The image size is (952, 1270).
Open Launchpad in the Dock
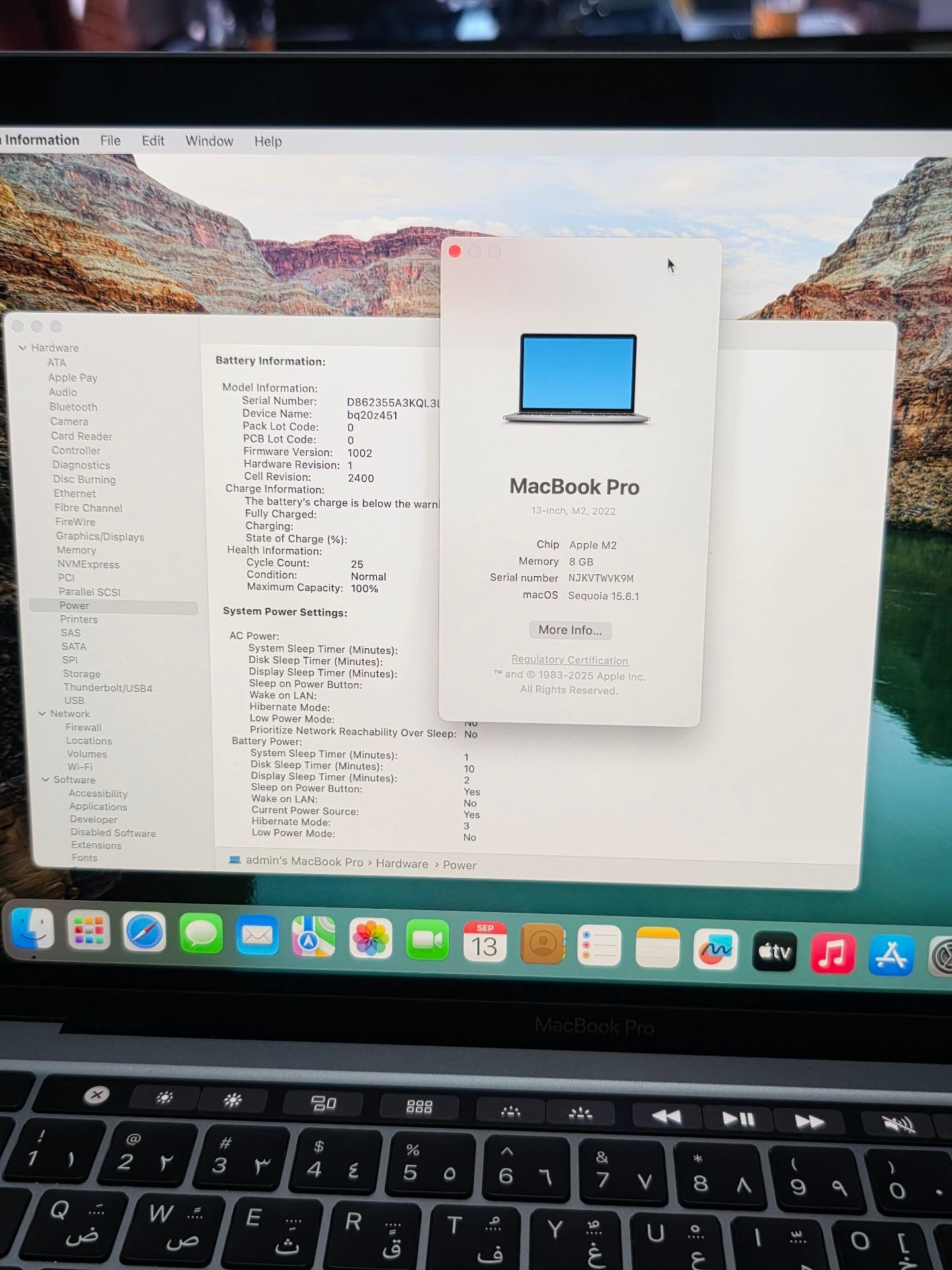[89, 929]
